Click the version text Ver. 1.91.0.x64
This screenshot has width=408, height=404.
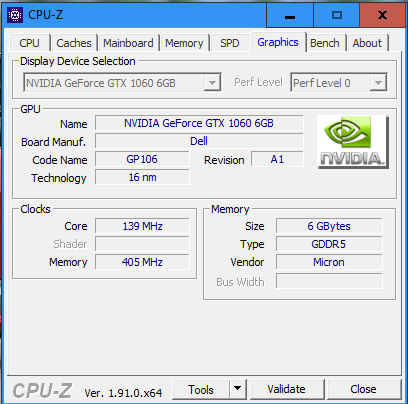(x=123, y=393)
